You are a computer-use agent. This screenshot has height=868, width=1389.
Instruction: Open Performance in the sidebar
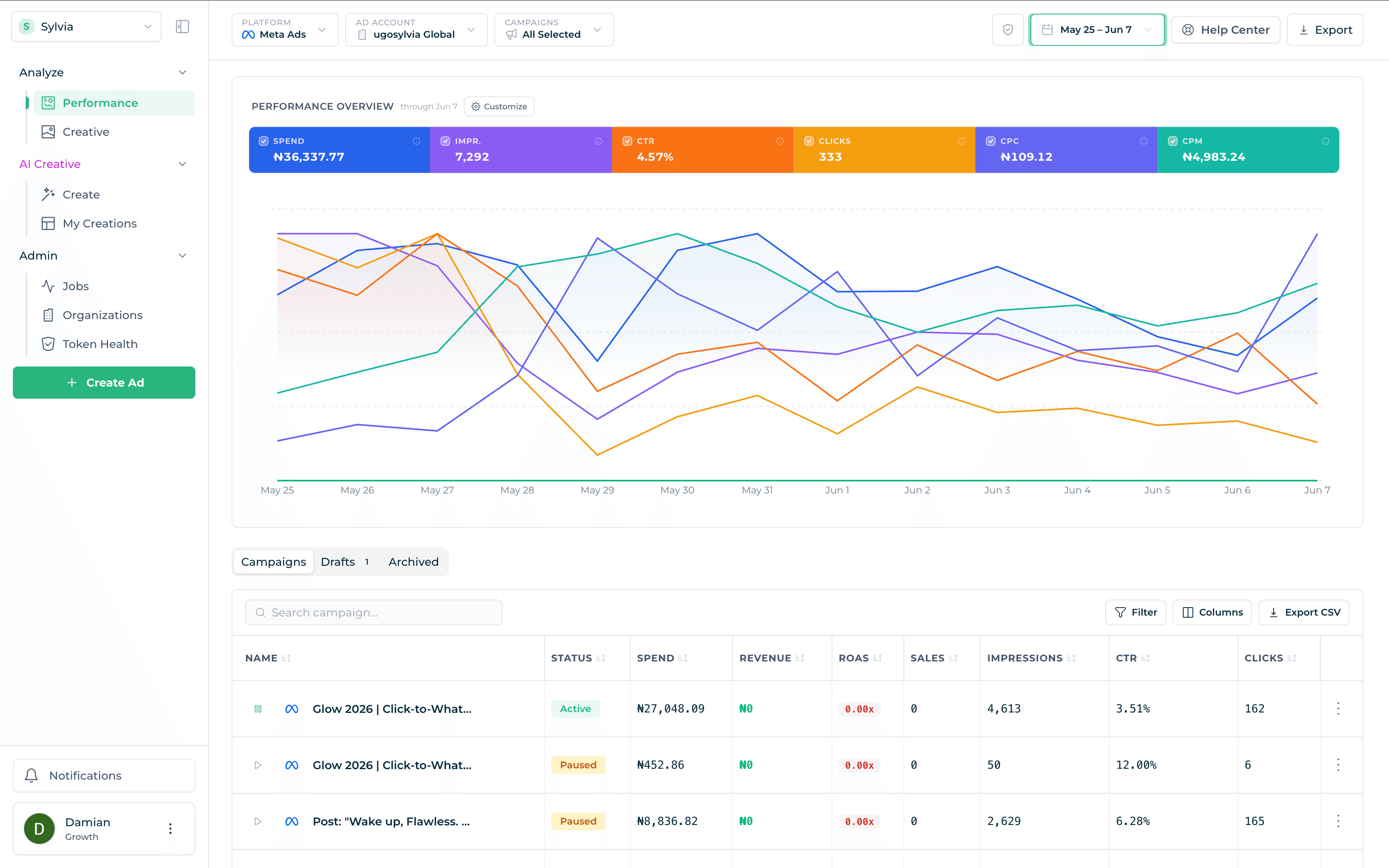pyautogui.click(x=114, y=103)
